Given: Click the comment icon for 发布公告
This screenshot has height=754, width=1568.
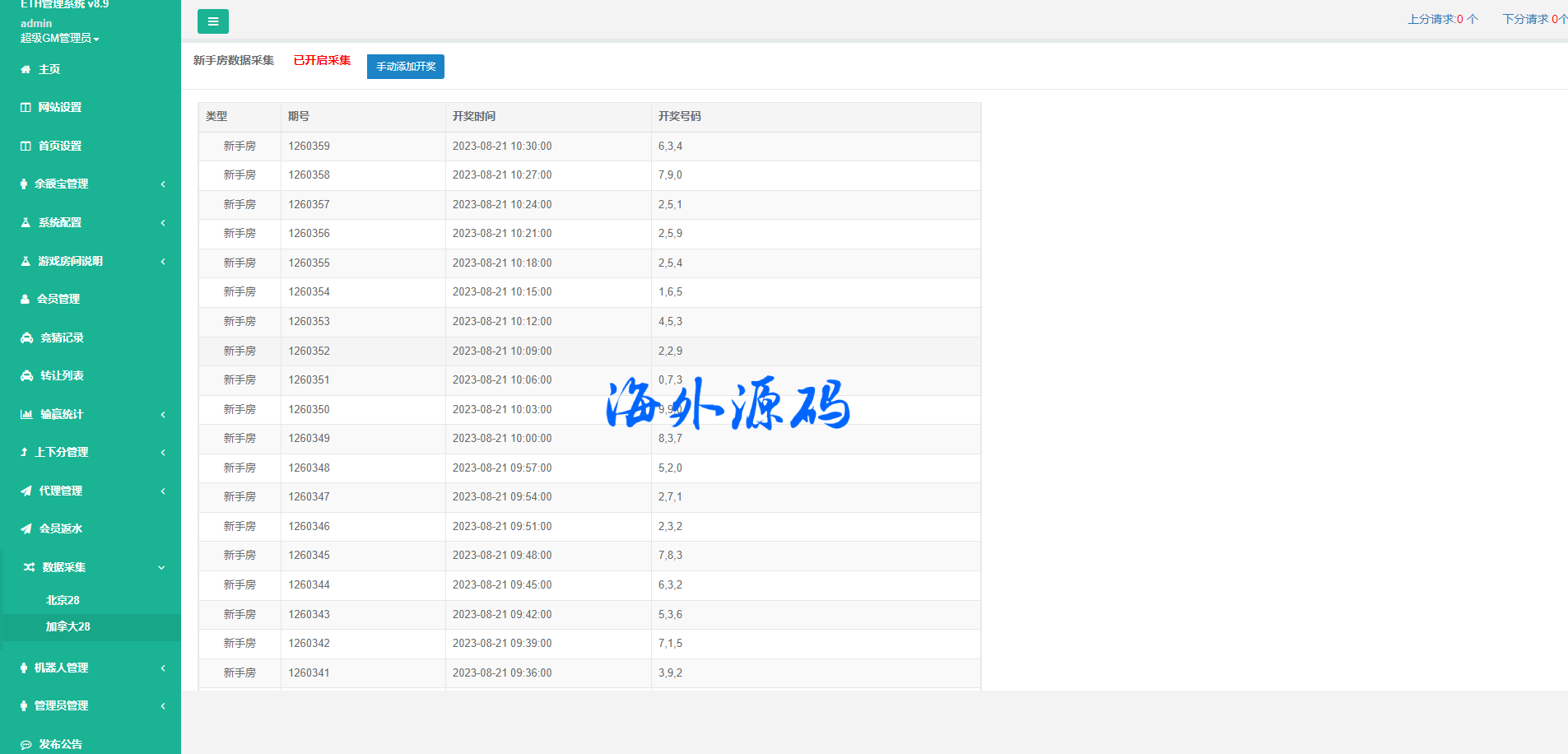Looking at the screenshot, I should tap(26, 745).
